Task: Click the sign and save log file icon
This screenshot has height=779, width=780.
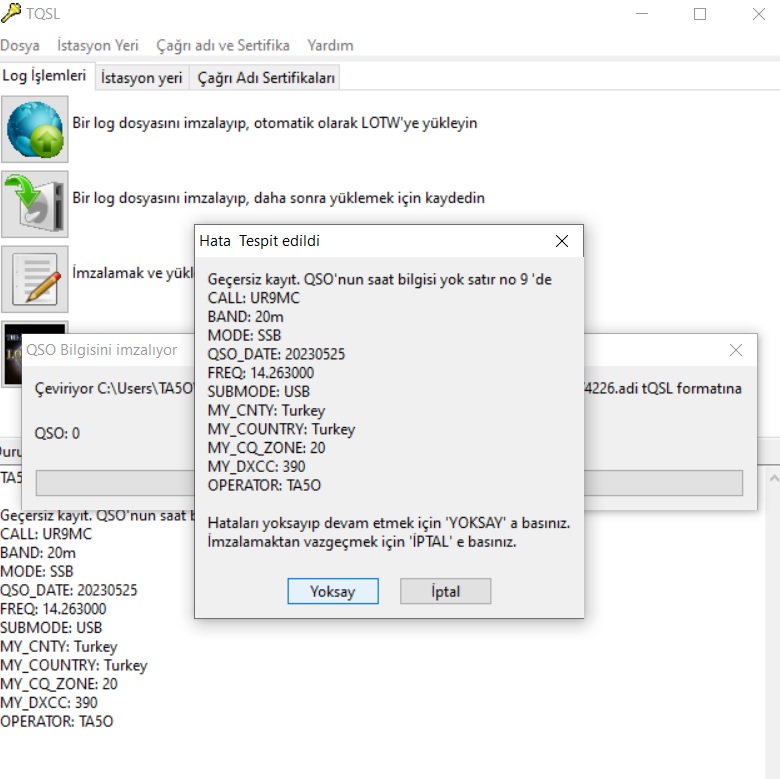Action: [34, 204]
